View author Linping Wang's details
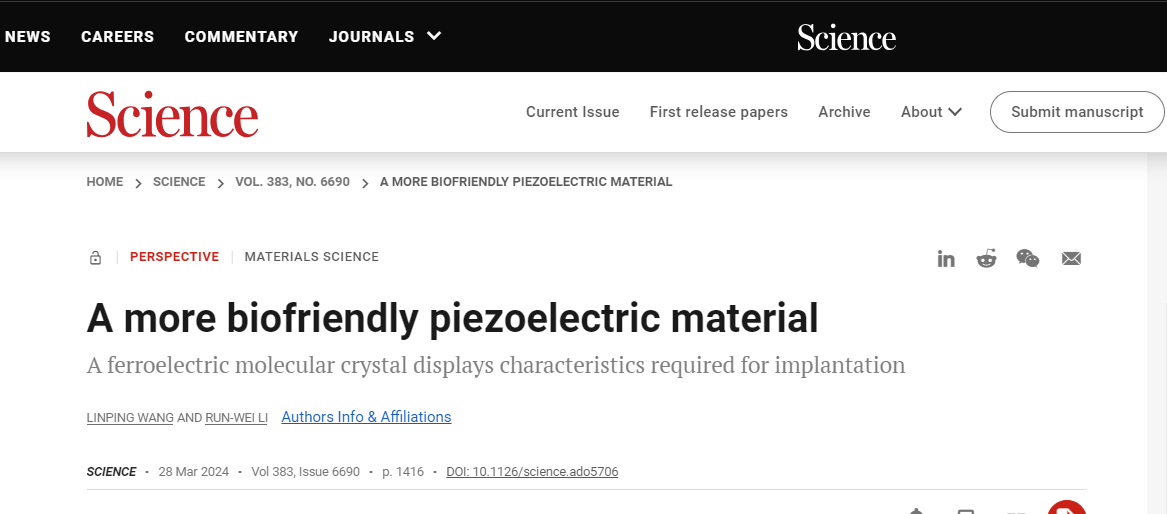 [130, 418]
